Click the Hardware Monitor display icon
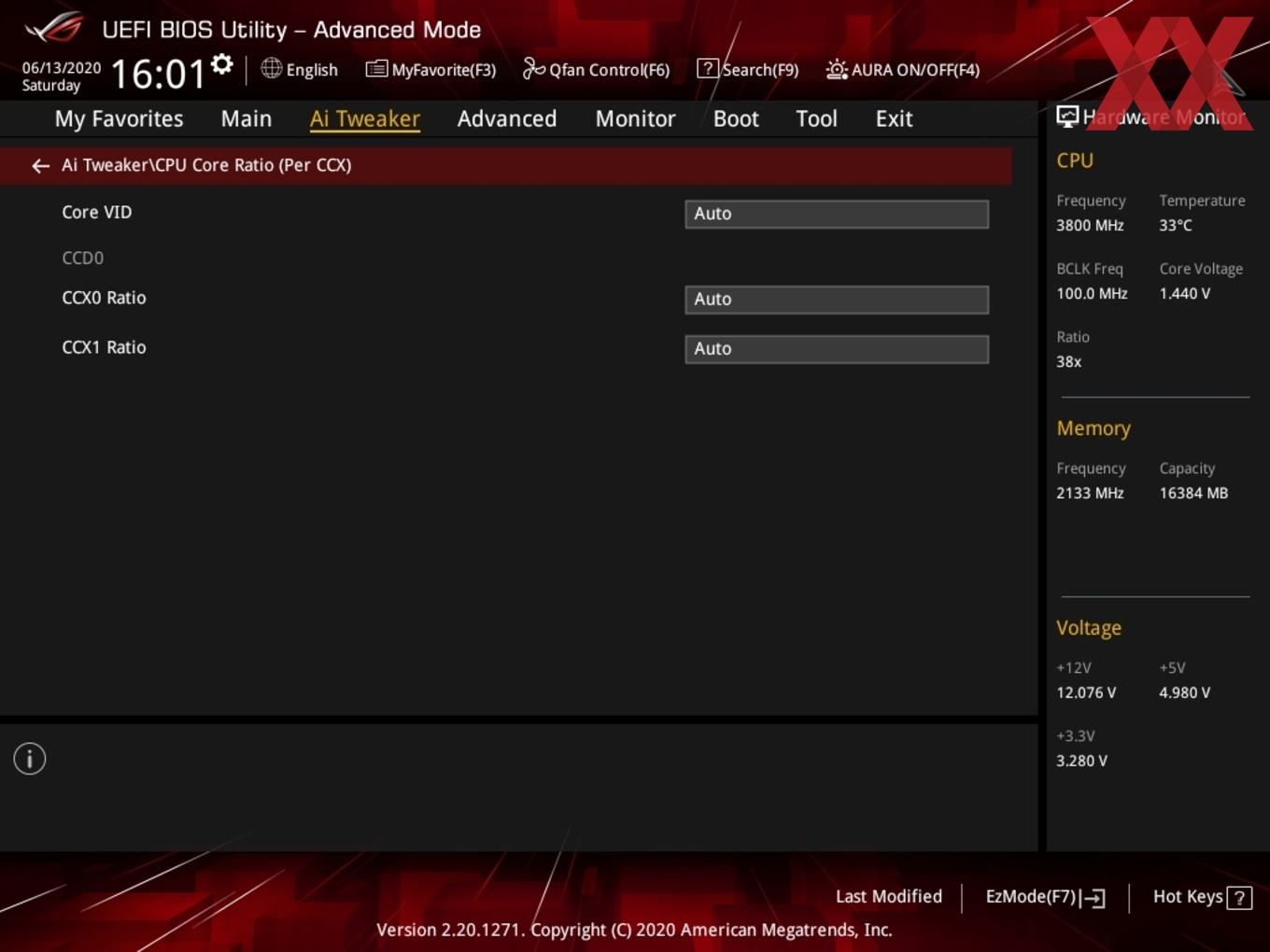Screen dimensions: 1270x952 point(1067,117)
